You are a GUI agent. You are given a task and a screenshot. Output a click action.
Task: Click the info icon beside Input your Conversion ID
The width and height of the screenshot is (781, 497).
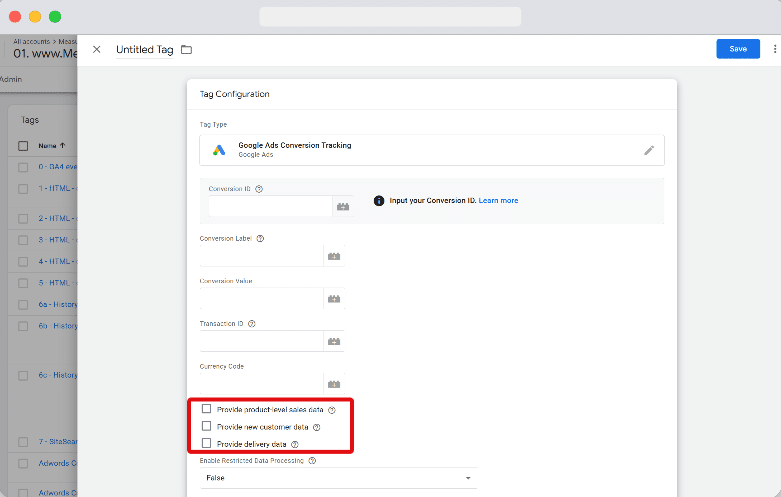pyautogui.click(x=379, y=201)
